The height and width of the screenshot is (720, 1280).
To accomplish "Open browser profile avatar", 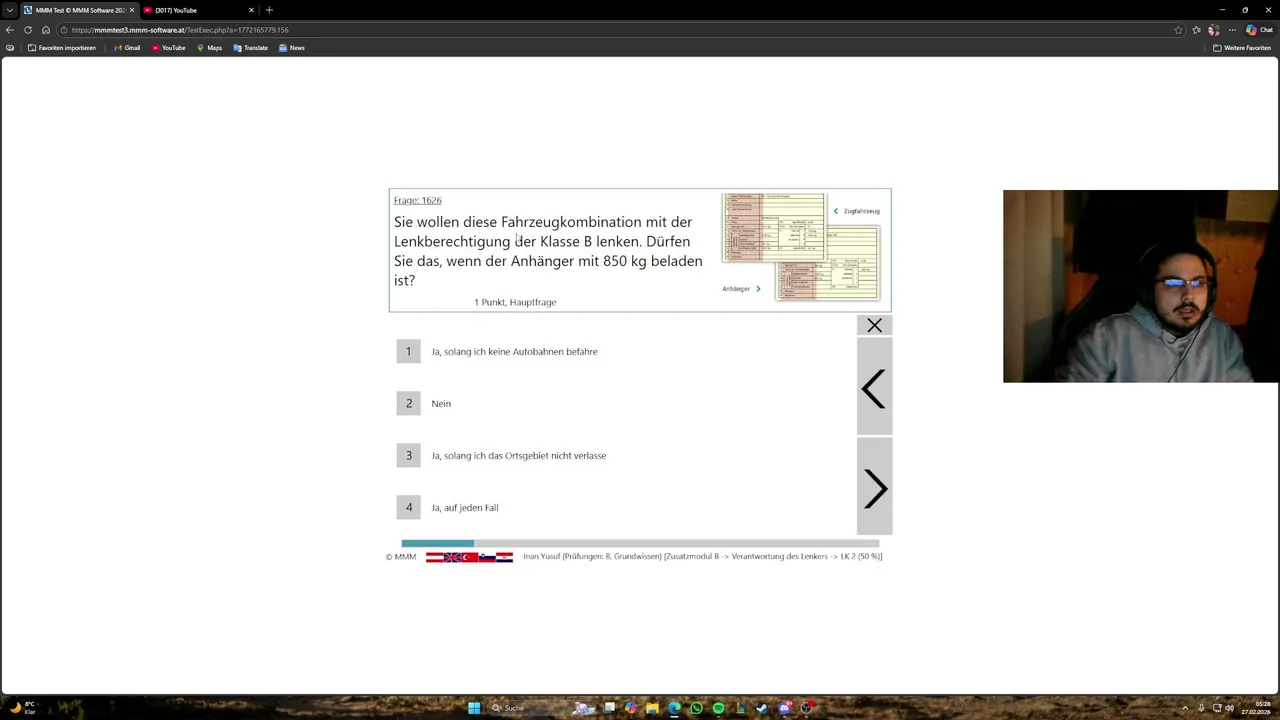I will [1214, 30].
